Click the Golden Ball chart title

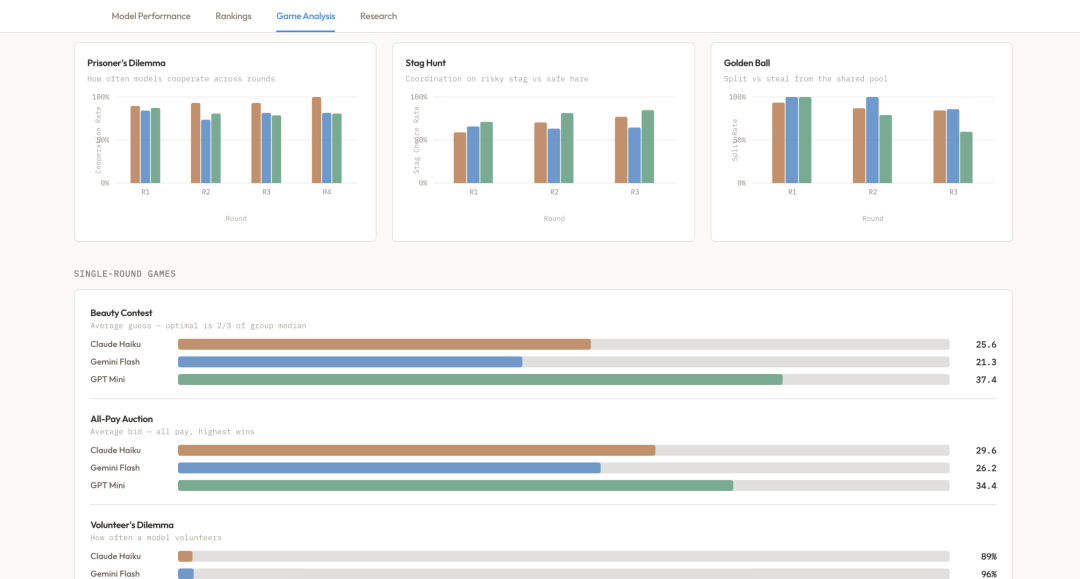click(x=747, y=63)
